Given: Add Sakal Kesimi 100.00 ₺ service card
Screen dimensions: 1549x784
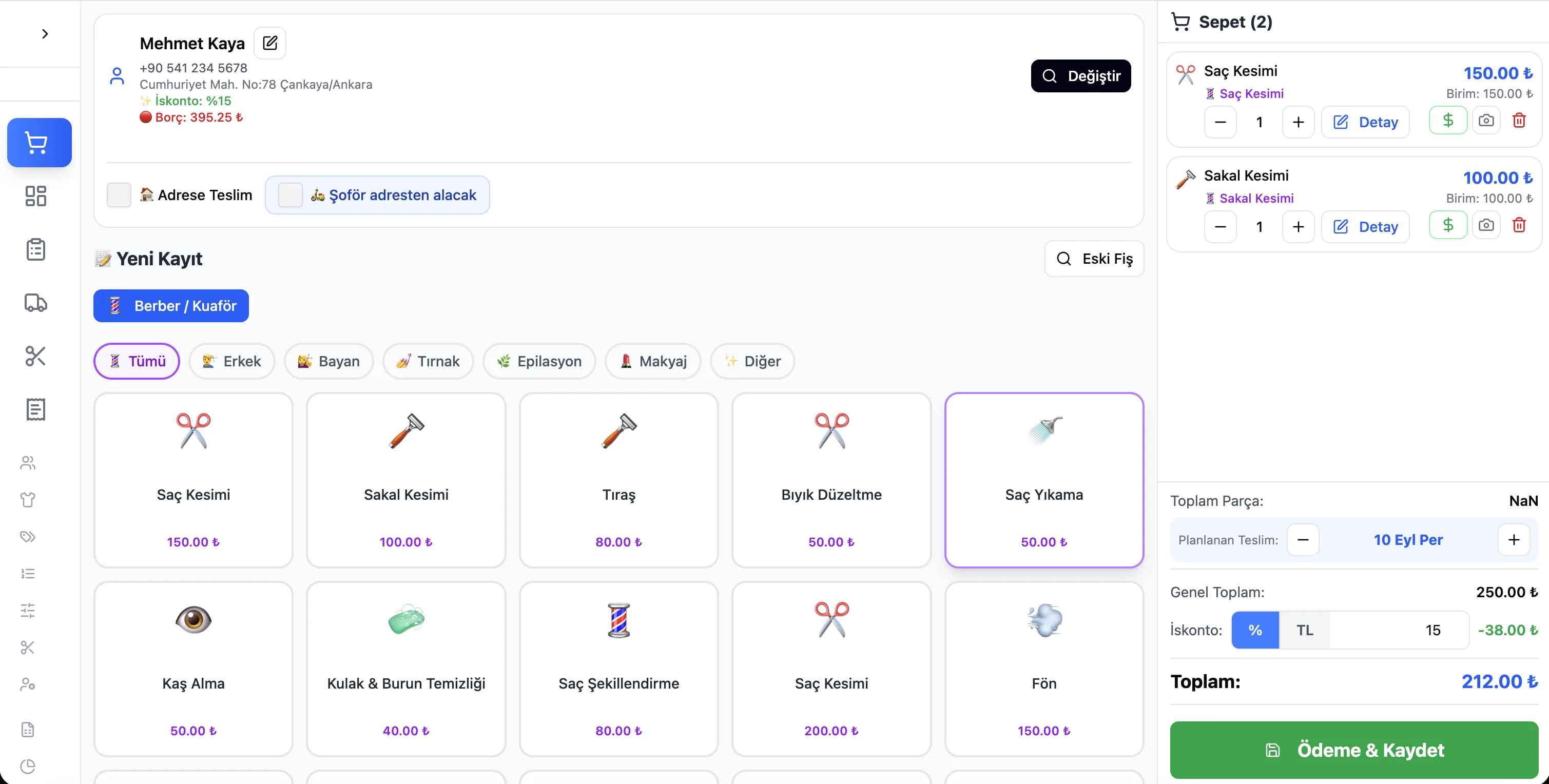Looking at the screenshot, I should click(406, 480).
